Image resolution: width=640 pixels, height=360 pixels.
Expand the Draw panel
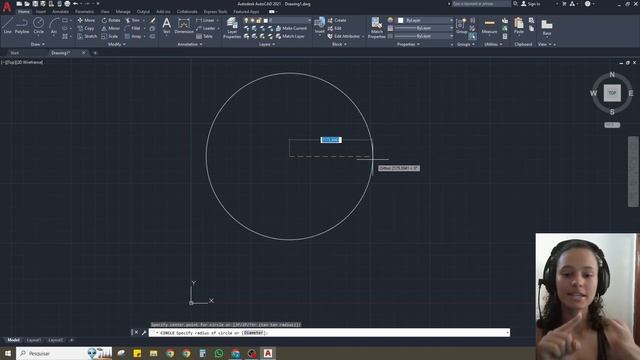click(x=38, y=44)
